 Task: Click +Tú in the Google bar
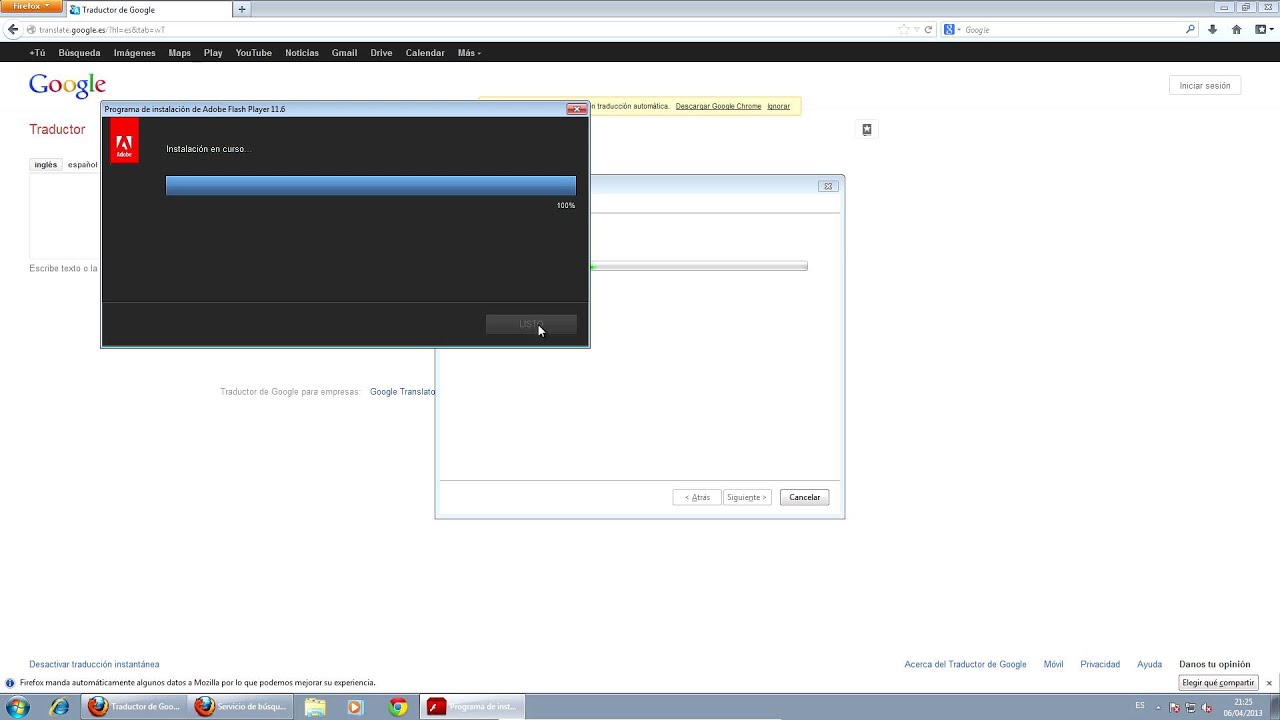(37, 53)
